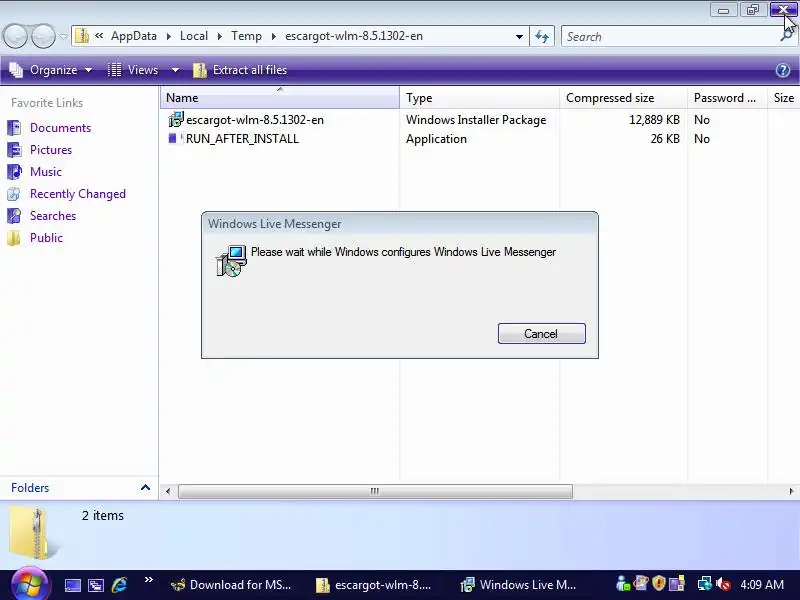800x600 pixels.
Task: Expand the Views dropdown arrow
Action: tap(175, 70)
